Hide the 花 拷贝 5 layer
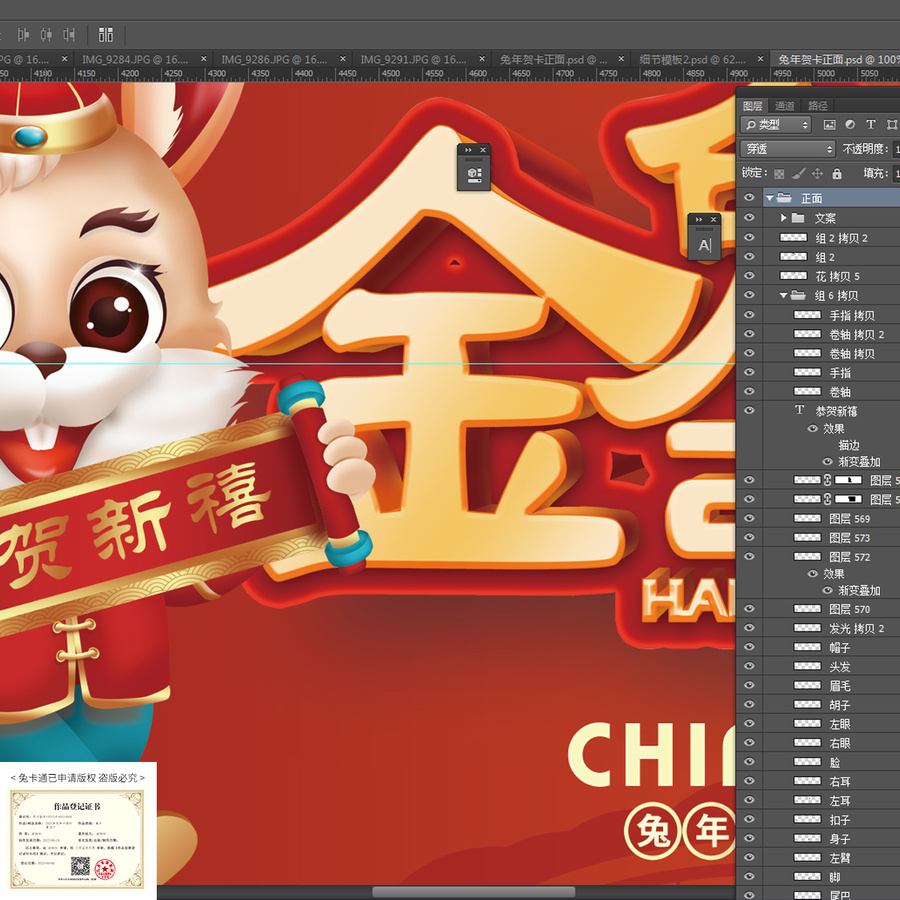 point(749,276)
